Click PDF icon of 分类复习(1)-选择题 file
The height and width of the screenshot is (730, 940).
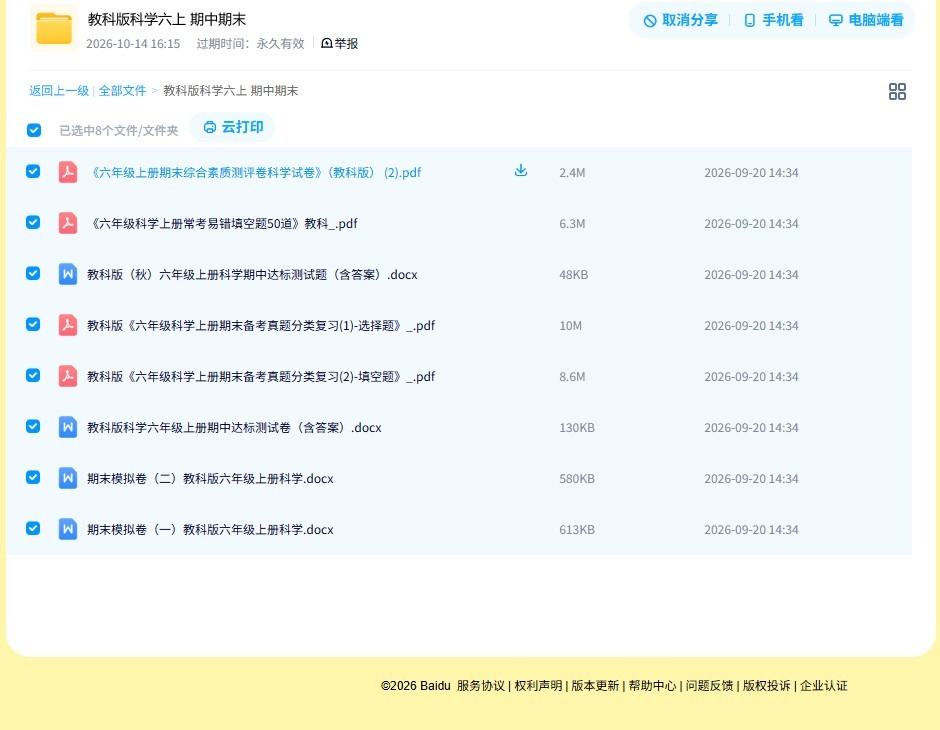(x=68, y=325)
